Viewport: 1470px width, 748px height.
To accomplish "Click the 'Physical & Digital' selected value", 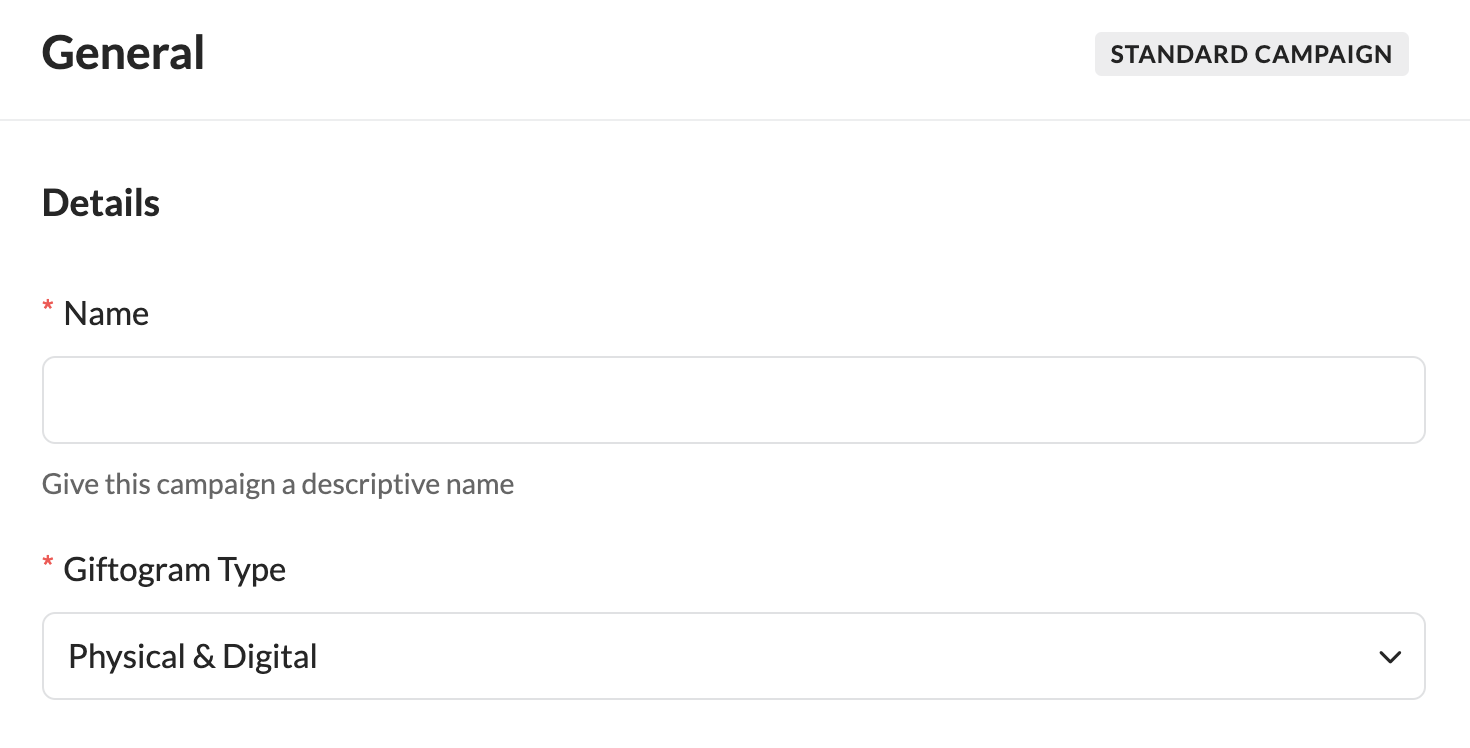I will 193,657.
